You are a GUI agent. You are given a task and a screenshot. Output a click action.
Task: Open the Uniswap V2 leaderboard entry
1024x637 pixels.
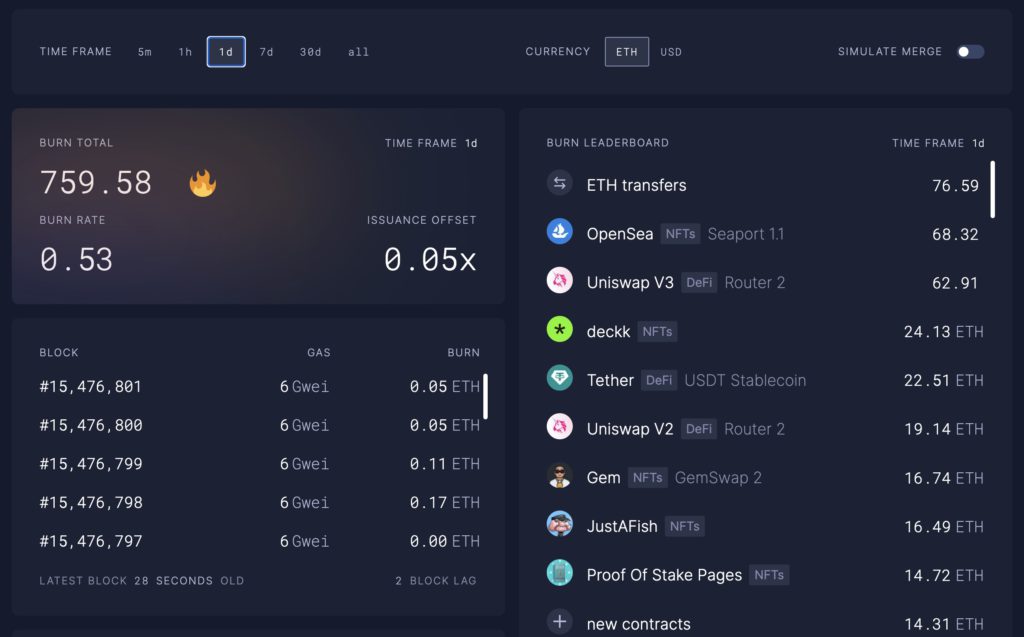[765, 429]
